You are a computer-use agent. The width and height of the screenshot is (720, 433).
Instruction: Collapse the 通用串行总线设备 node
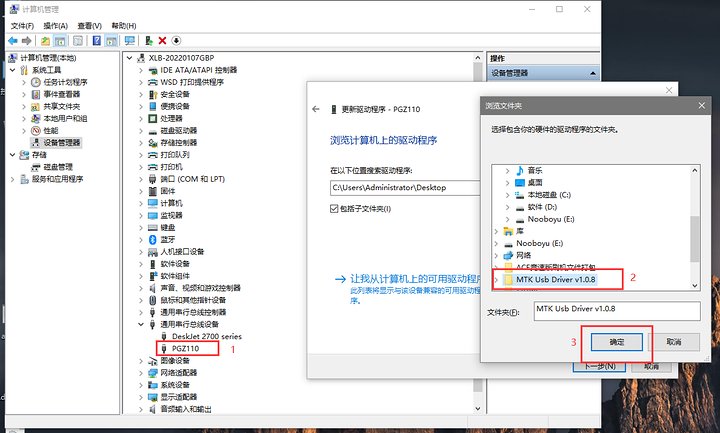(141, 325)
